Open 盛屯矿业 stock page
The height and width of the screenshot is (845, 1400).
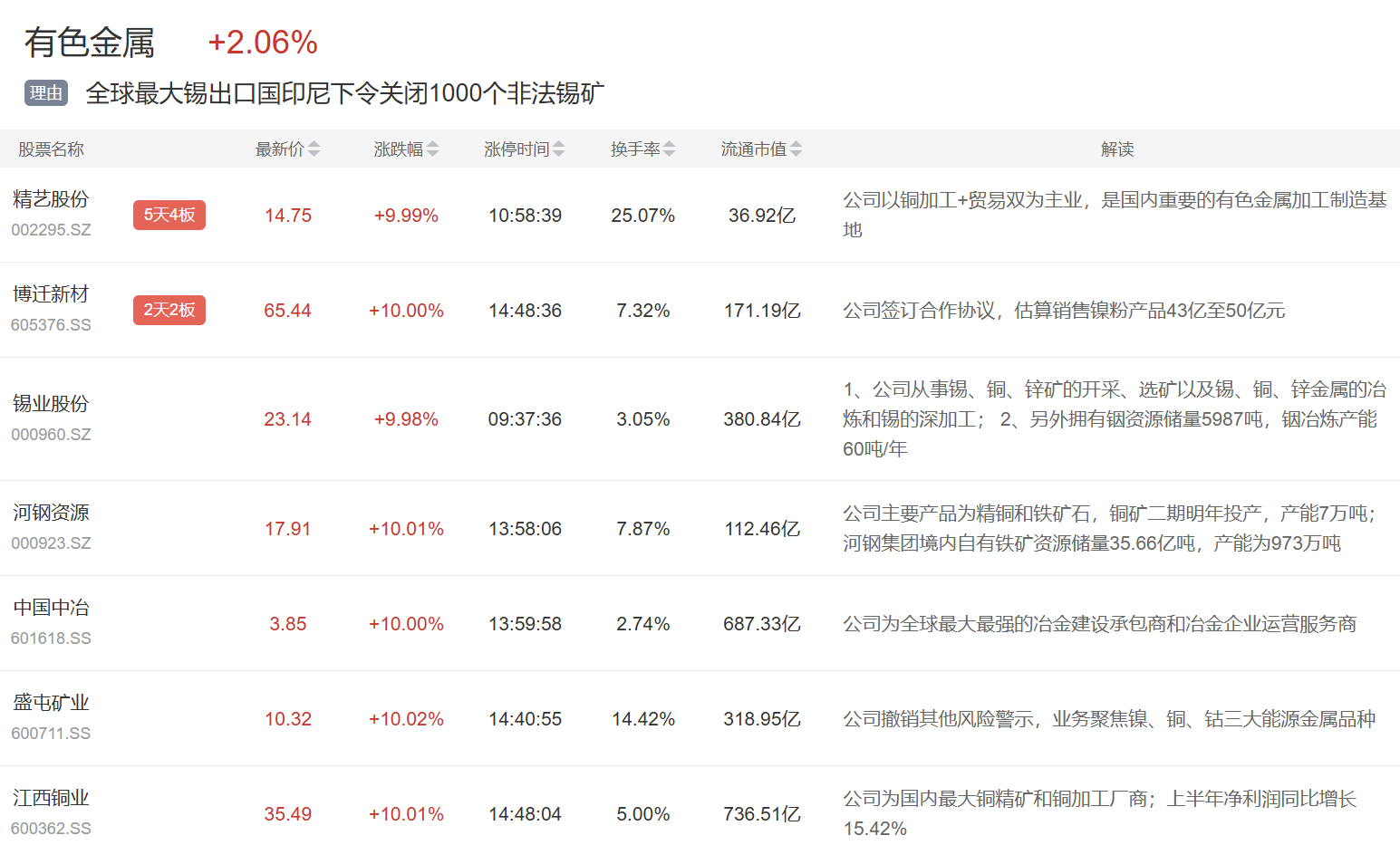pyautogui.click(x=52, y=703)
